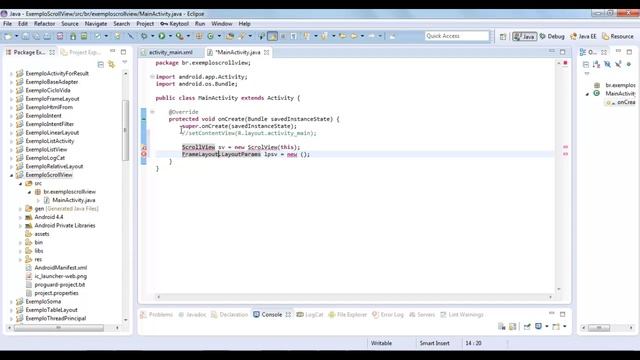Image resolution: width=640 pixels, height=360 pixels.
Task: Expand the Android 4.4 library node
Action: 20,217
